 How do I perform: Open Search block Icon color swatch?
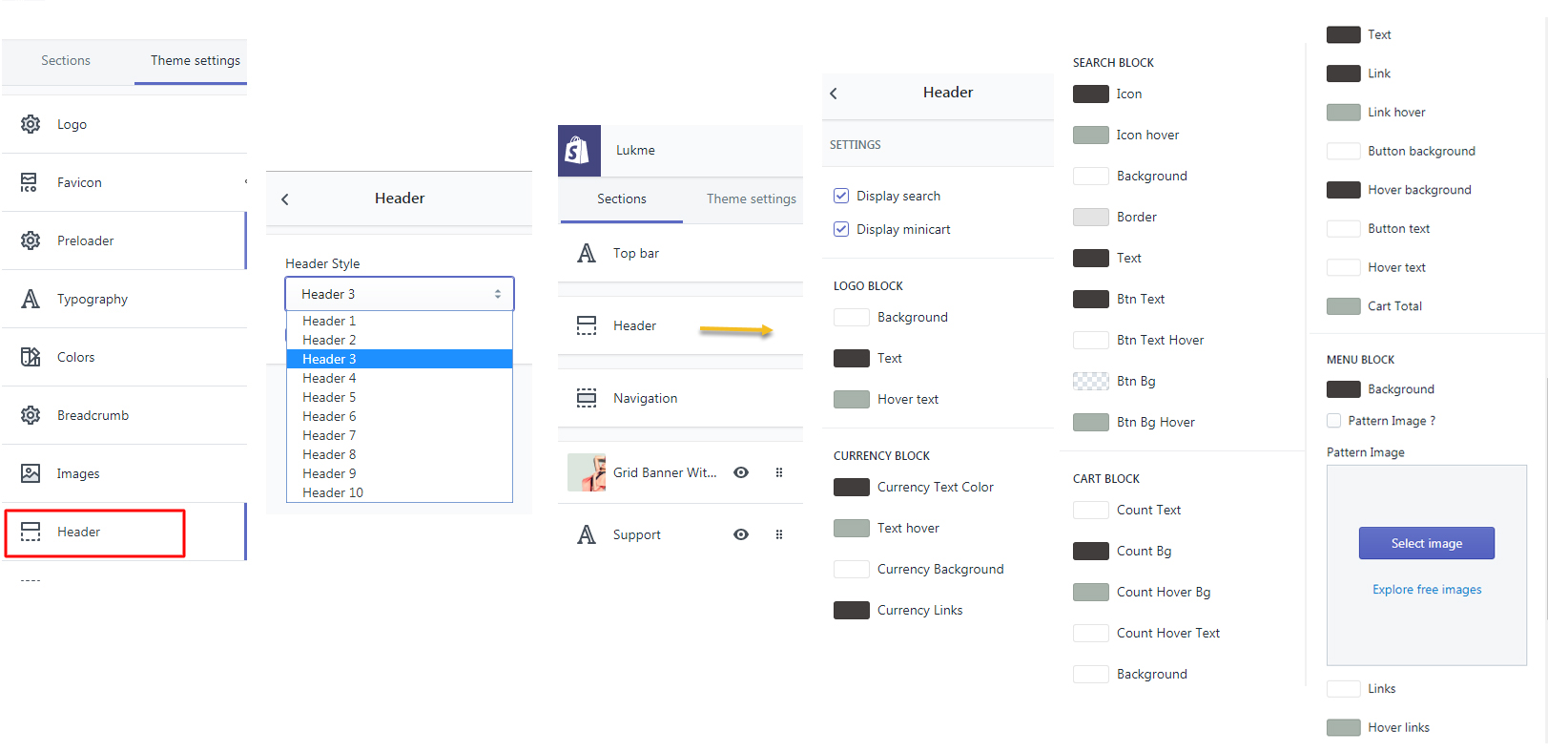1091,94
